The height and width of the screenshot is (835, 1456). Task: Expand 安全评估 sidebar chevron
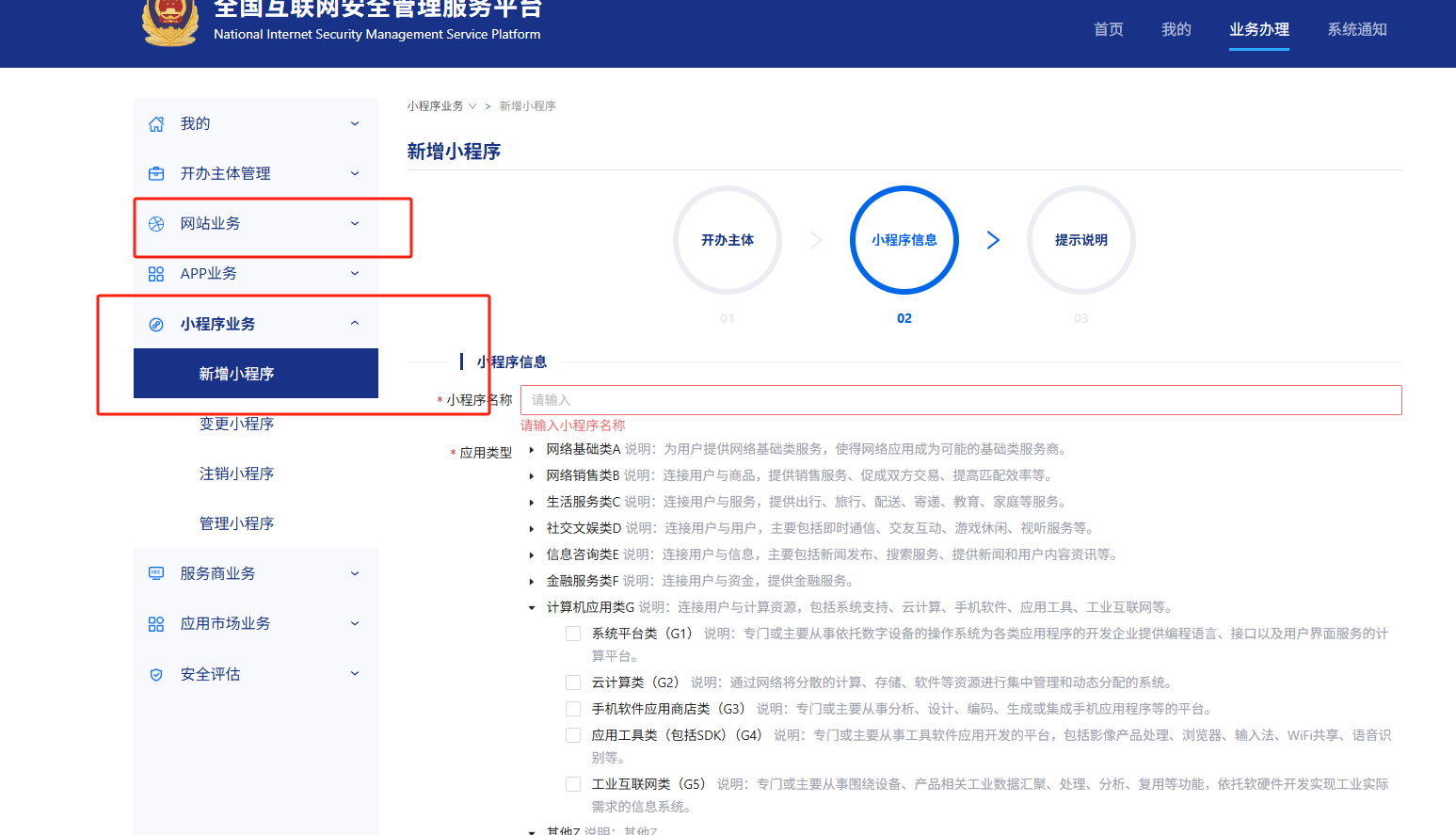pos(355,673)
